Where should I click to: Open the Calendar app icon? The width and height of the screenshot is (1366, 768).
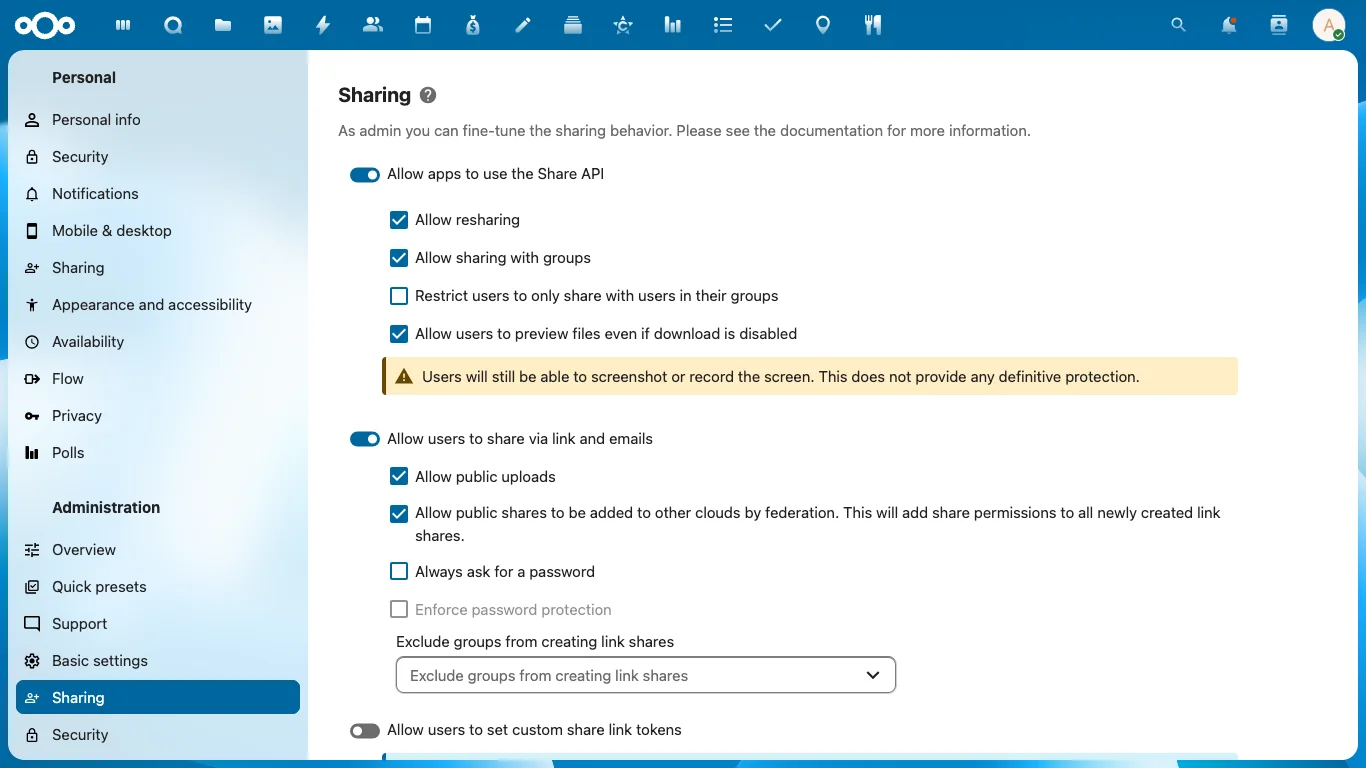(423, 25)
